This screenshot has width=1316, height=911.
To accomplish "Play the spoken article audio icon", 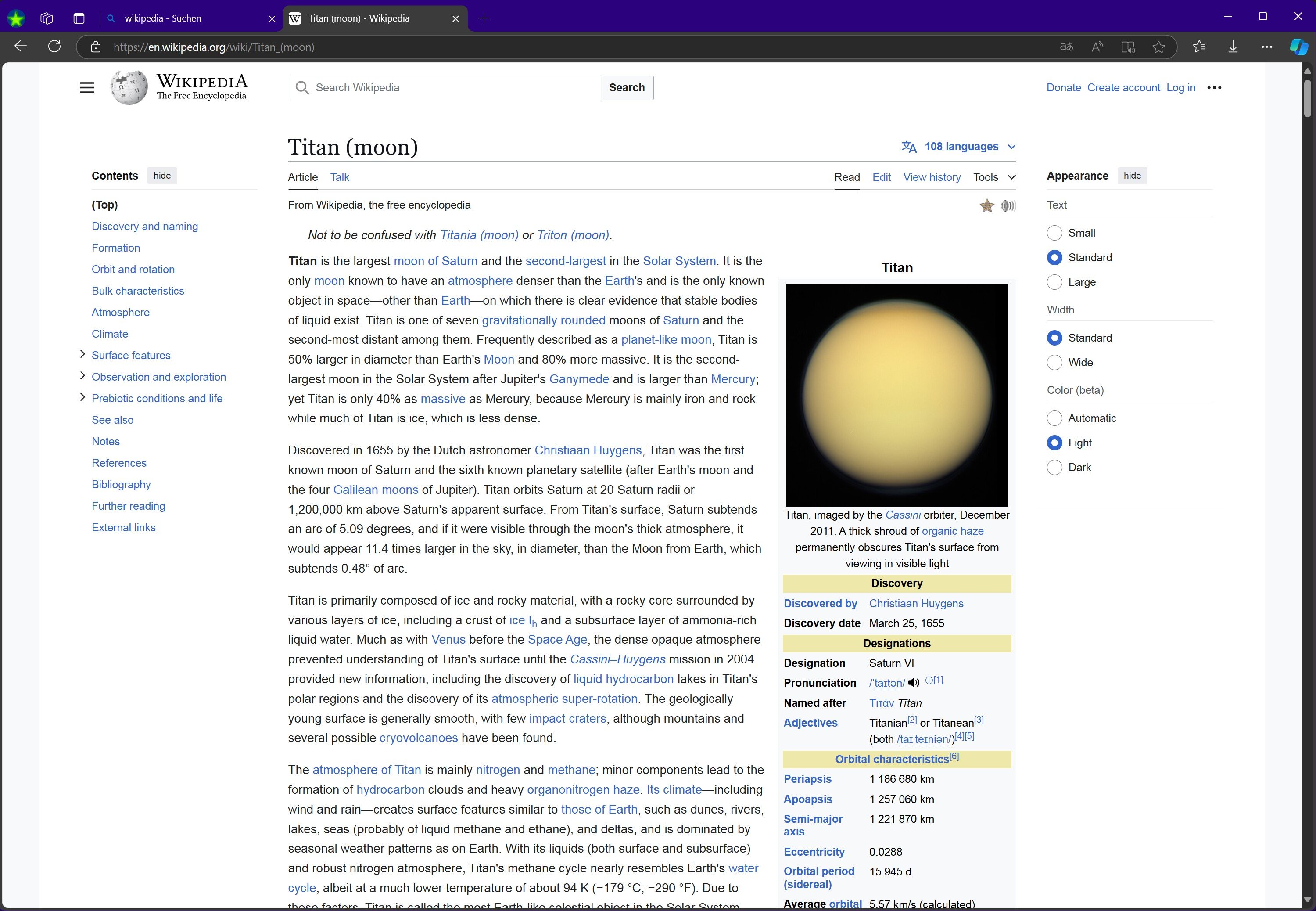I will pos(1008,205).
